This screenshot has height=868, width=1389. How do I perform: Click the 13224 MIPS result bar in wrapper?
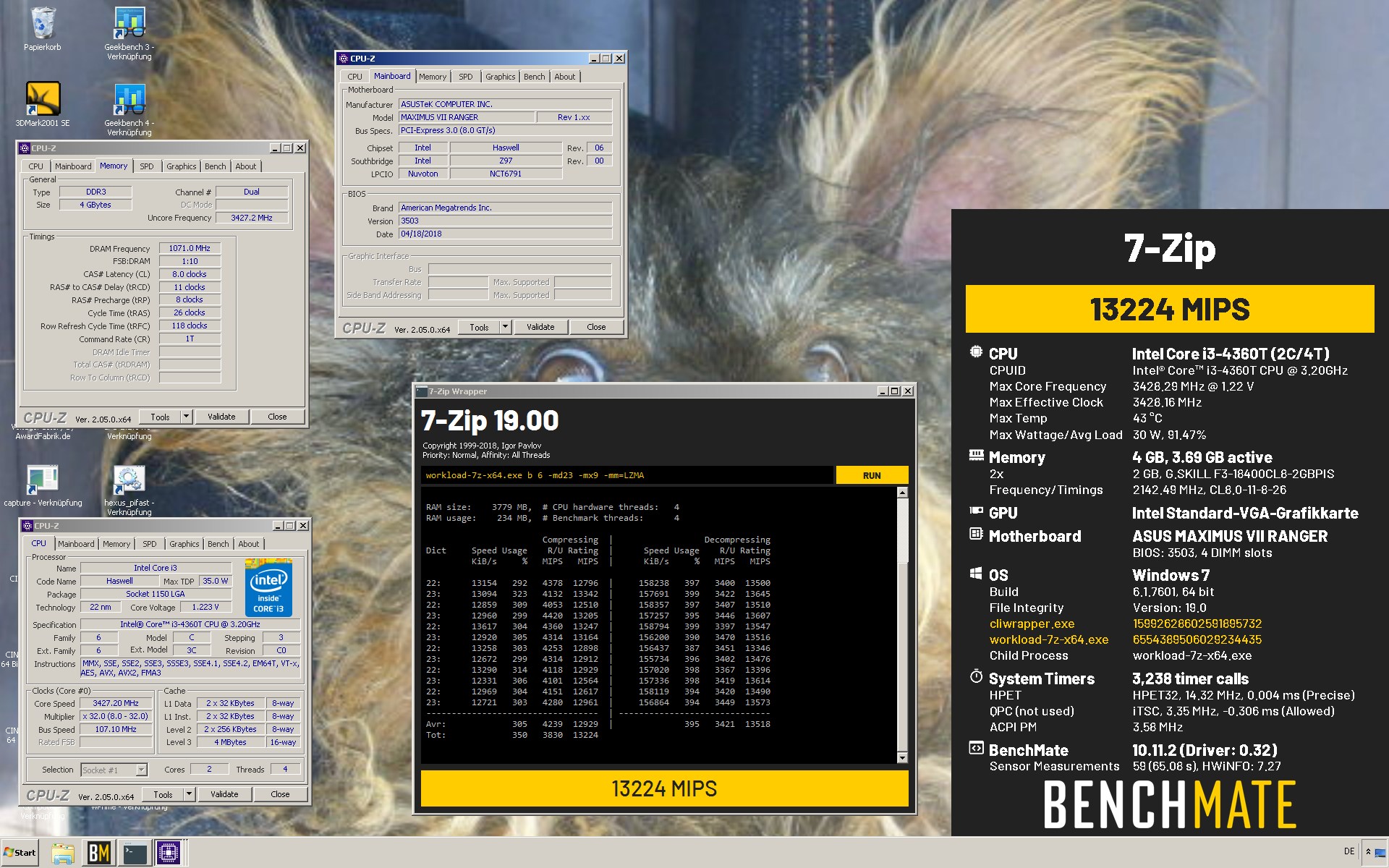tap(664, 788)
